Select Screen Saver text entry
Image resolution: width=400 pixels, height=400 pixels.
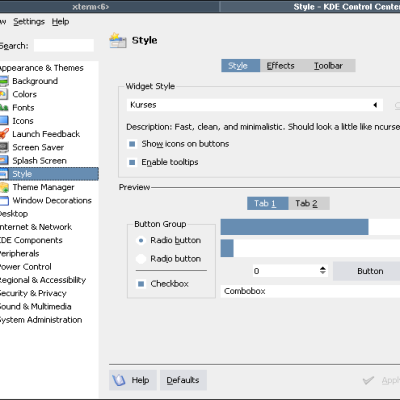tap(38, 147)
